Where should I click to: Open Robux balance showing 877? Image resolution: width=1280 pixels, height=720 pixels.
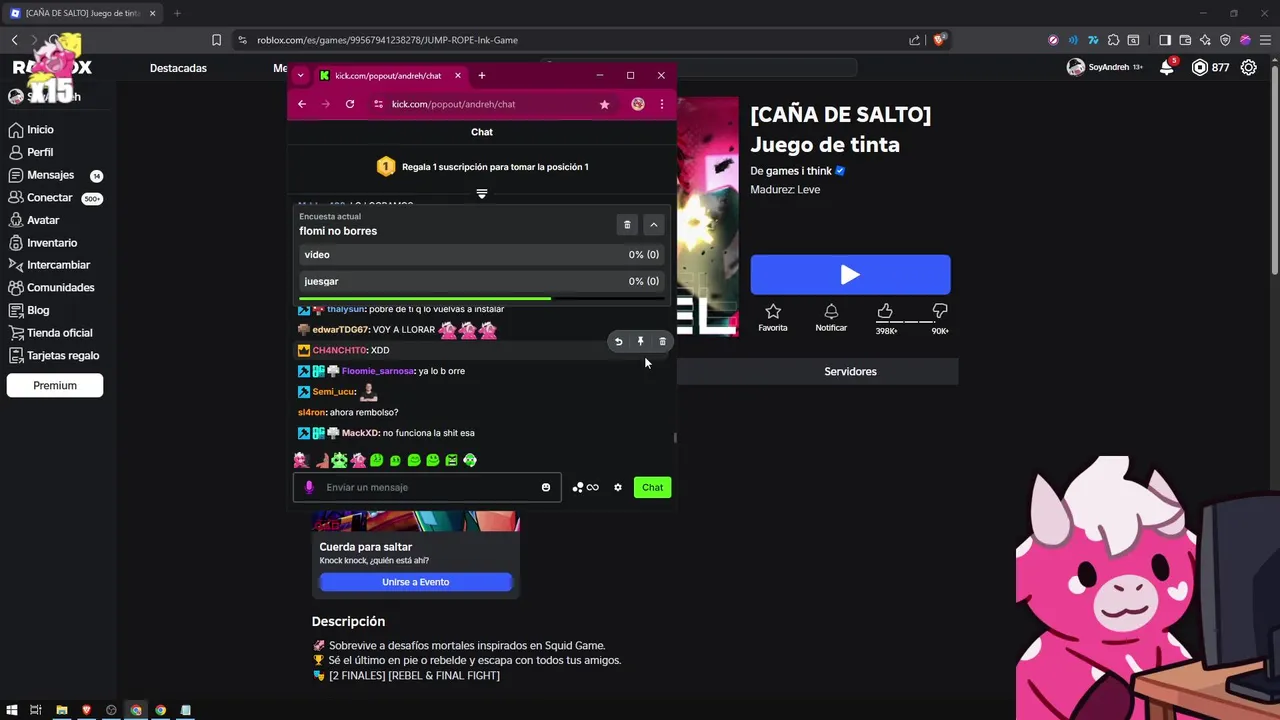(1211, 68)
